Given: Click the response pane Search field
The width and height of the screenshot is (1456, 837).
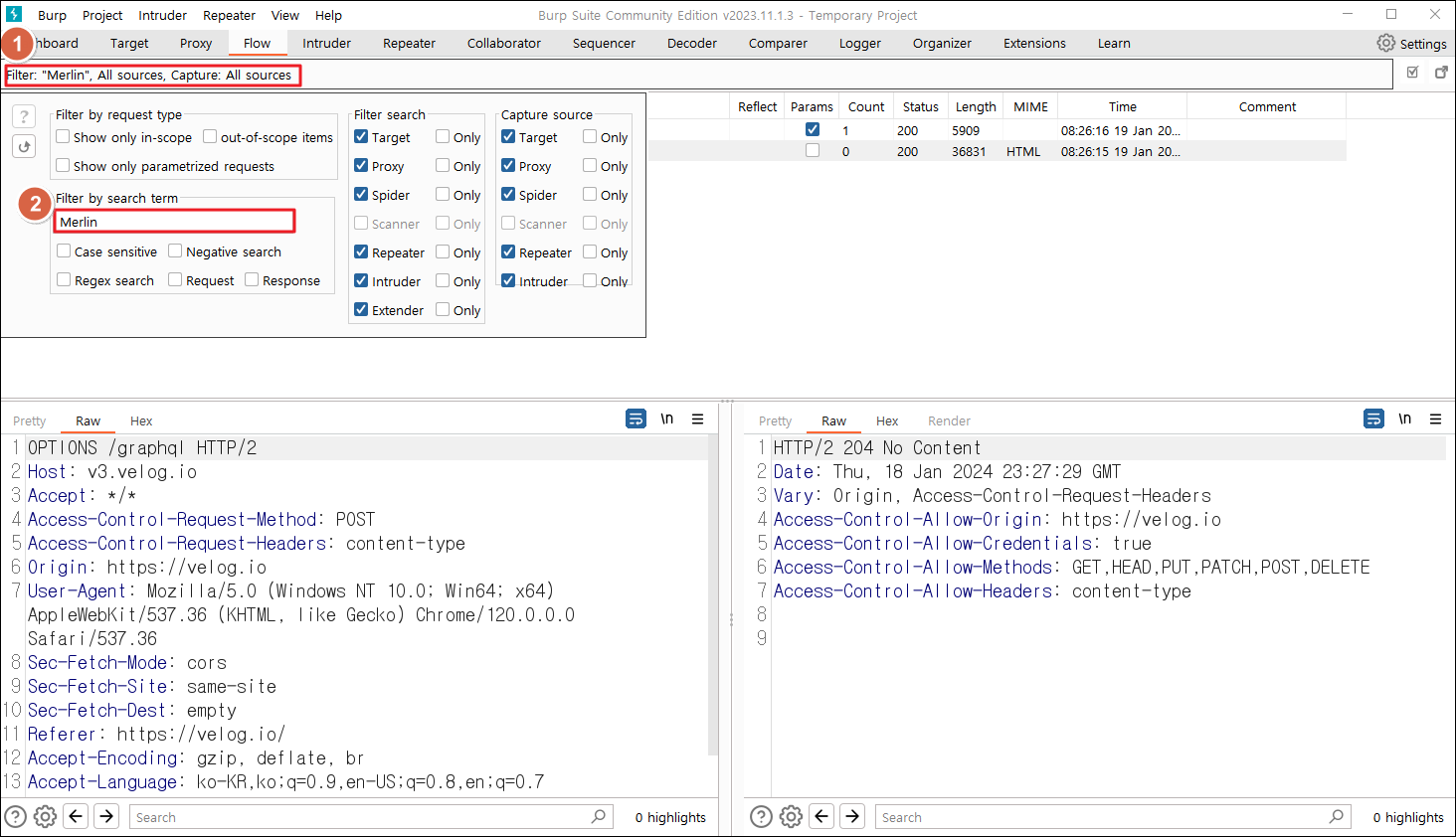Looking at the screenshot, I should click(x=1112, y=816).
